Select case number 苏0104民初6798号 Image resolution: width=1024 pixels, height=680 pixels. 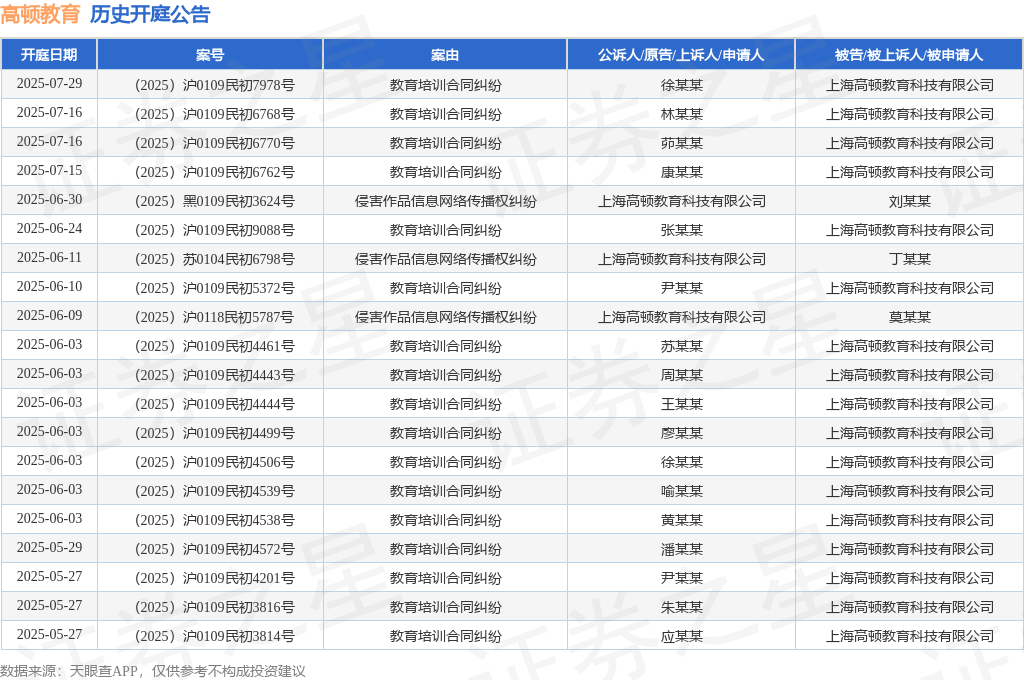[x=215, y=259]
